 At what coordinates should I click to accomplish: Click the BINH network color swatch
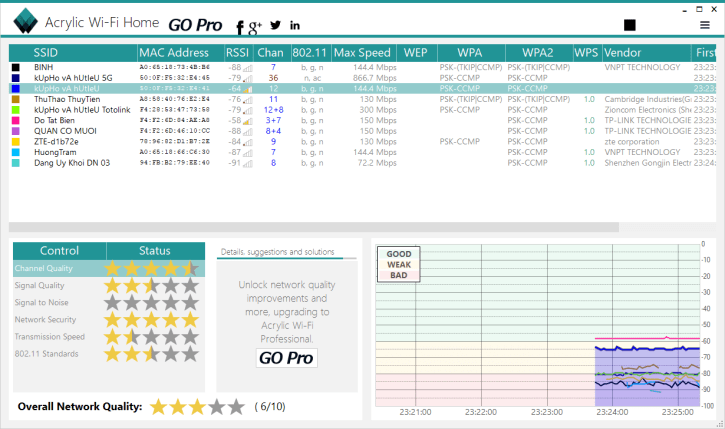click(x=16, y=67)
